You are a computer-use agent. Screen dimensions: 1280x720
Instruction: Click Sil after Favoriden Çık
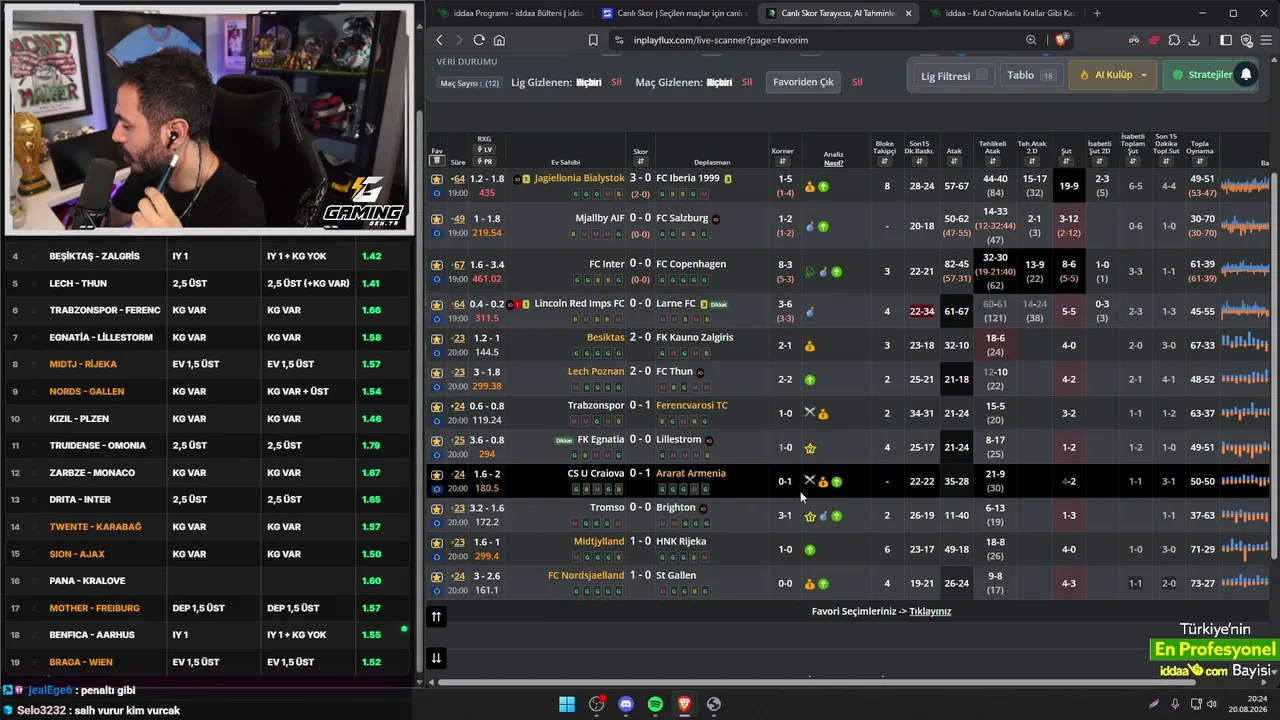[857, 82]
